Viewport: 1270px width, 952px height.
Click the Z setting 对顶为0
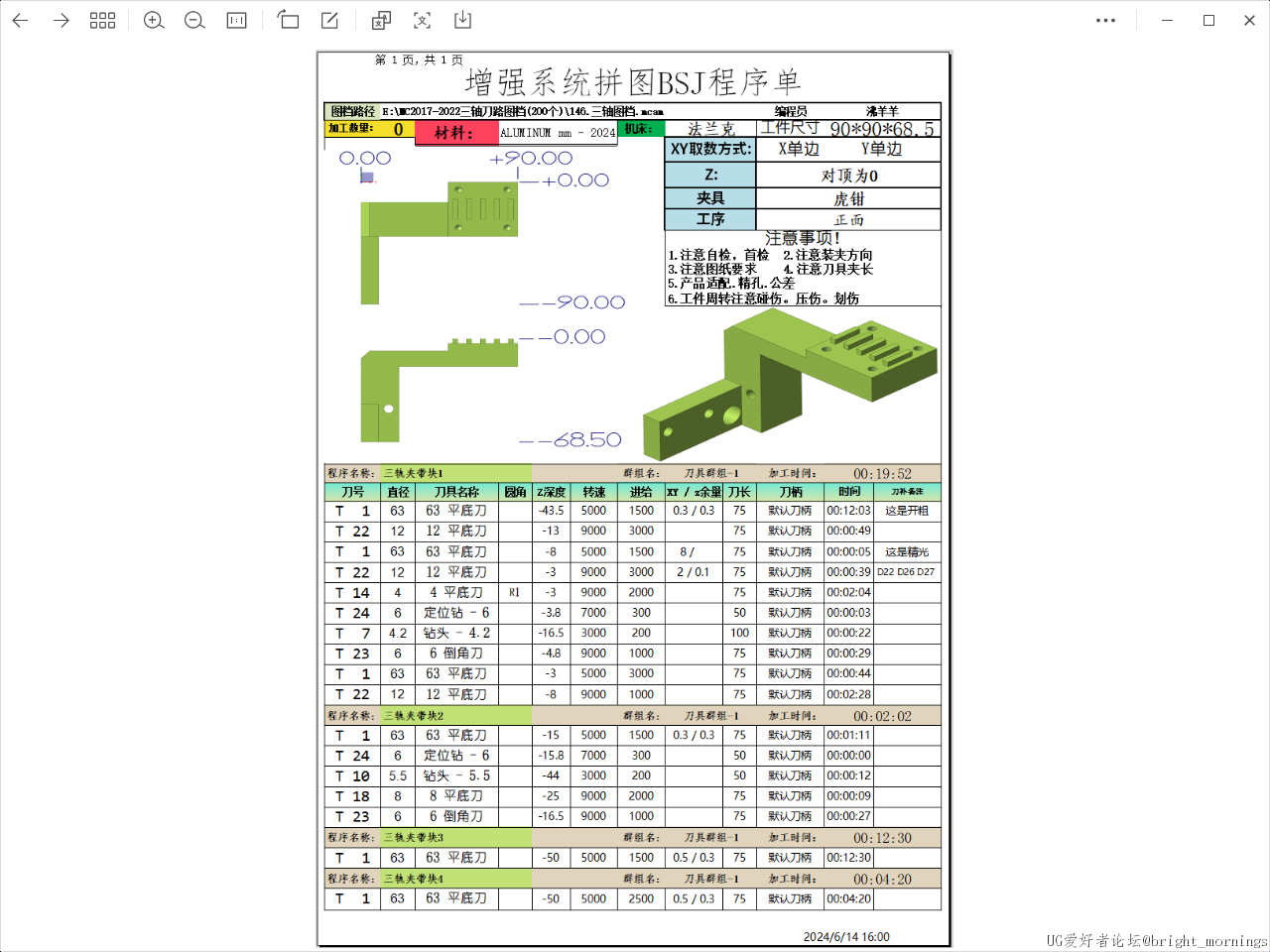point(848,176)
